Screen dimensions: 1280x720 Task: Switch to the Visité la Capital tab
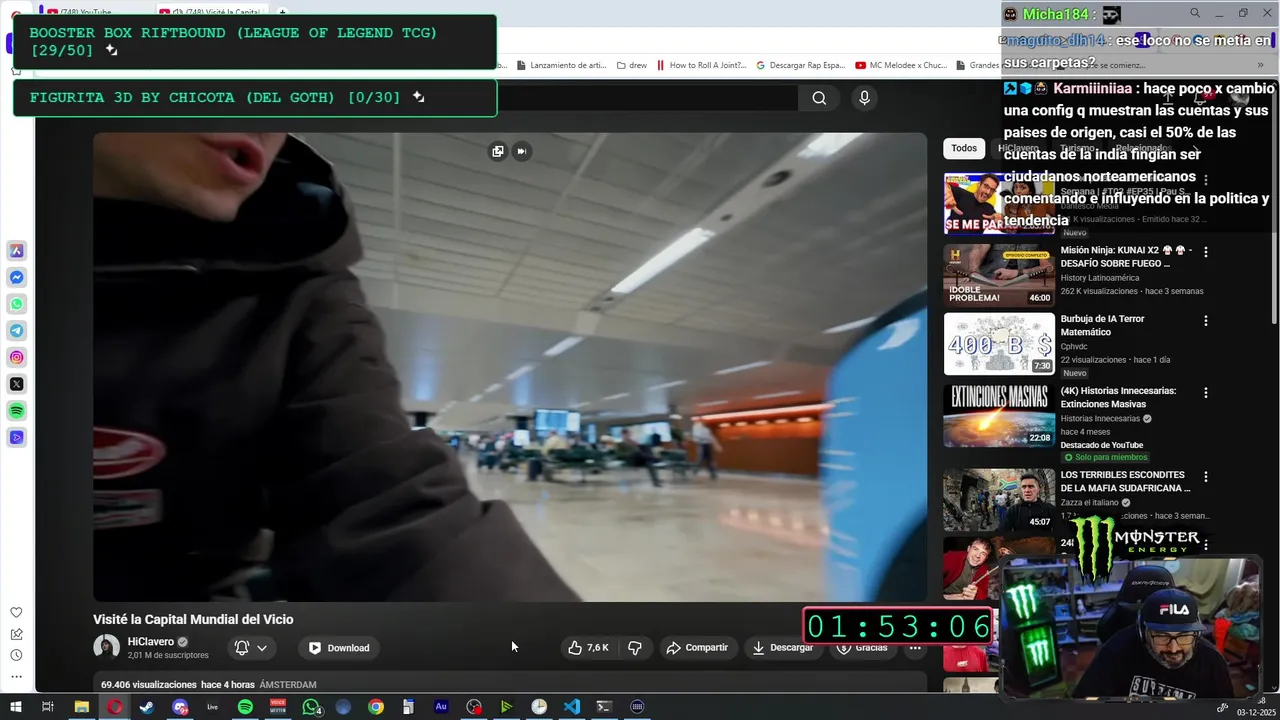[x=212, y=13]
